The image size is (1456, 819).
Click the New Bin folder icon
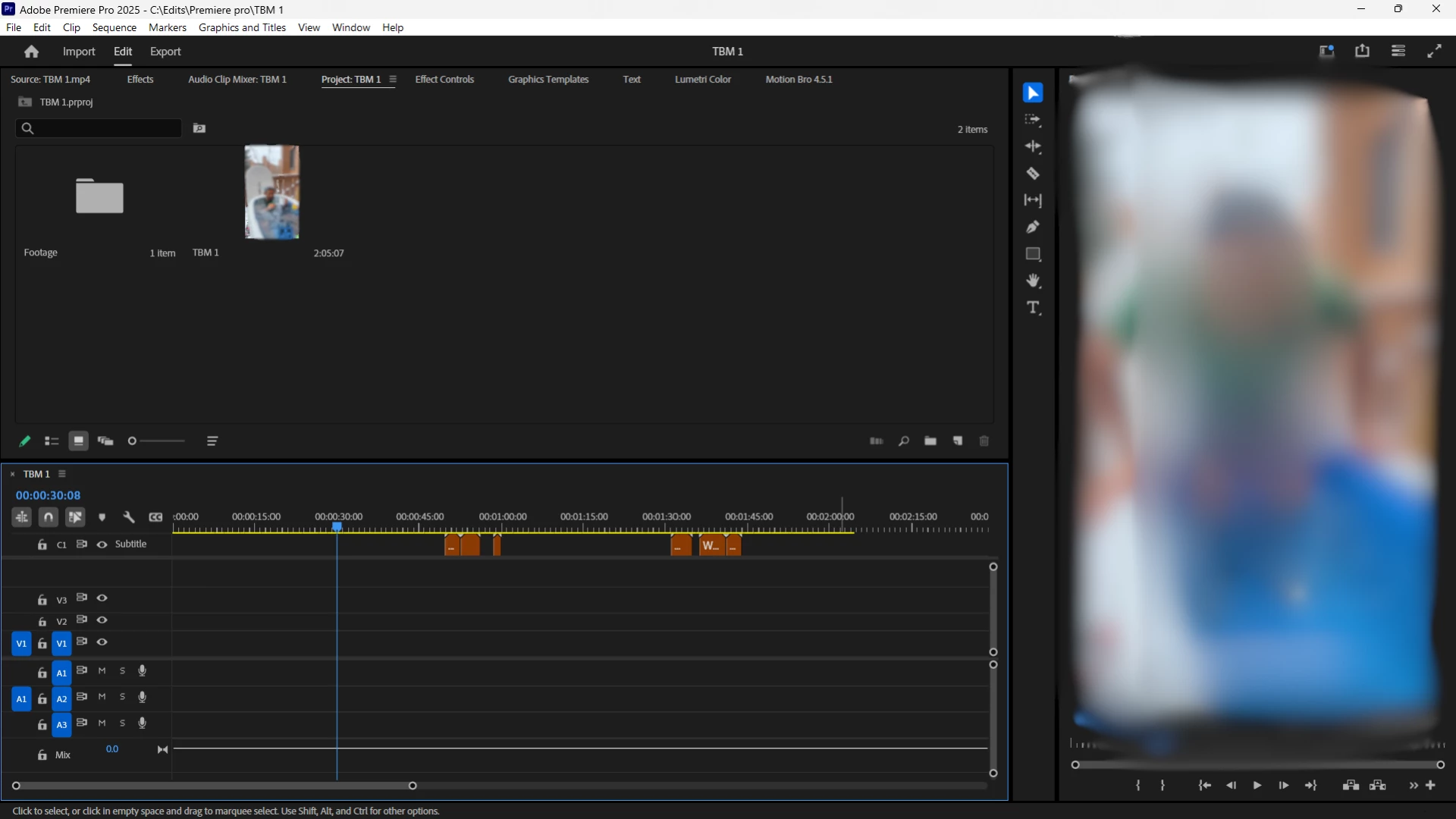pyautogui.click(x=930, y=441)
